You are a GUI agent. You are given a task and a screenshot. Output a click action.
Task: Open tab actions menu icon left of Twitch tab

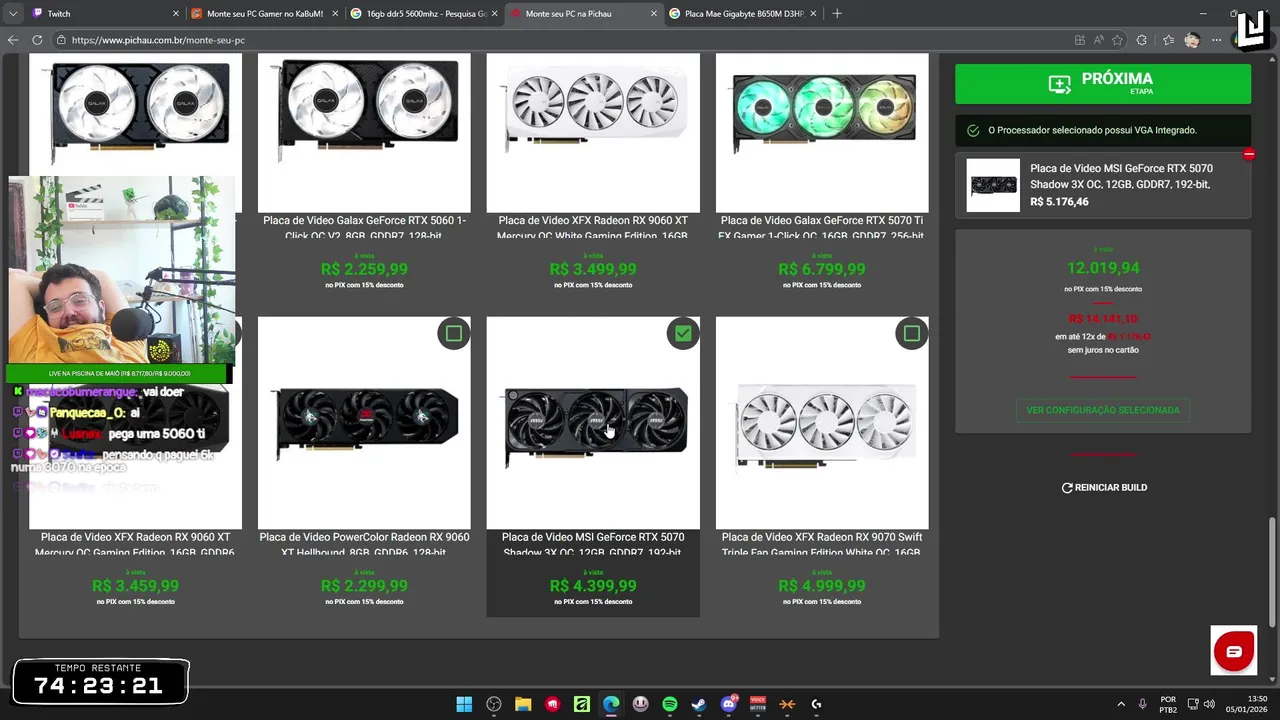pos(13,13)
